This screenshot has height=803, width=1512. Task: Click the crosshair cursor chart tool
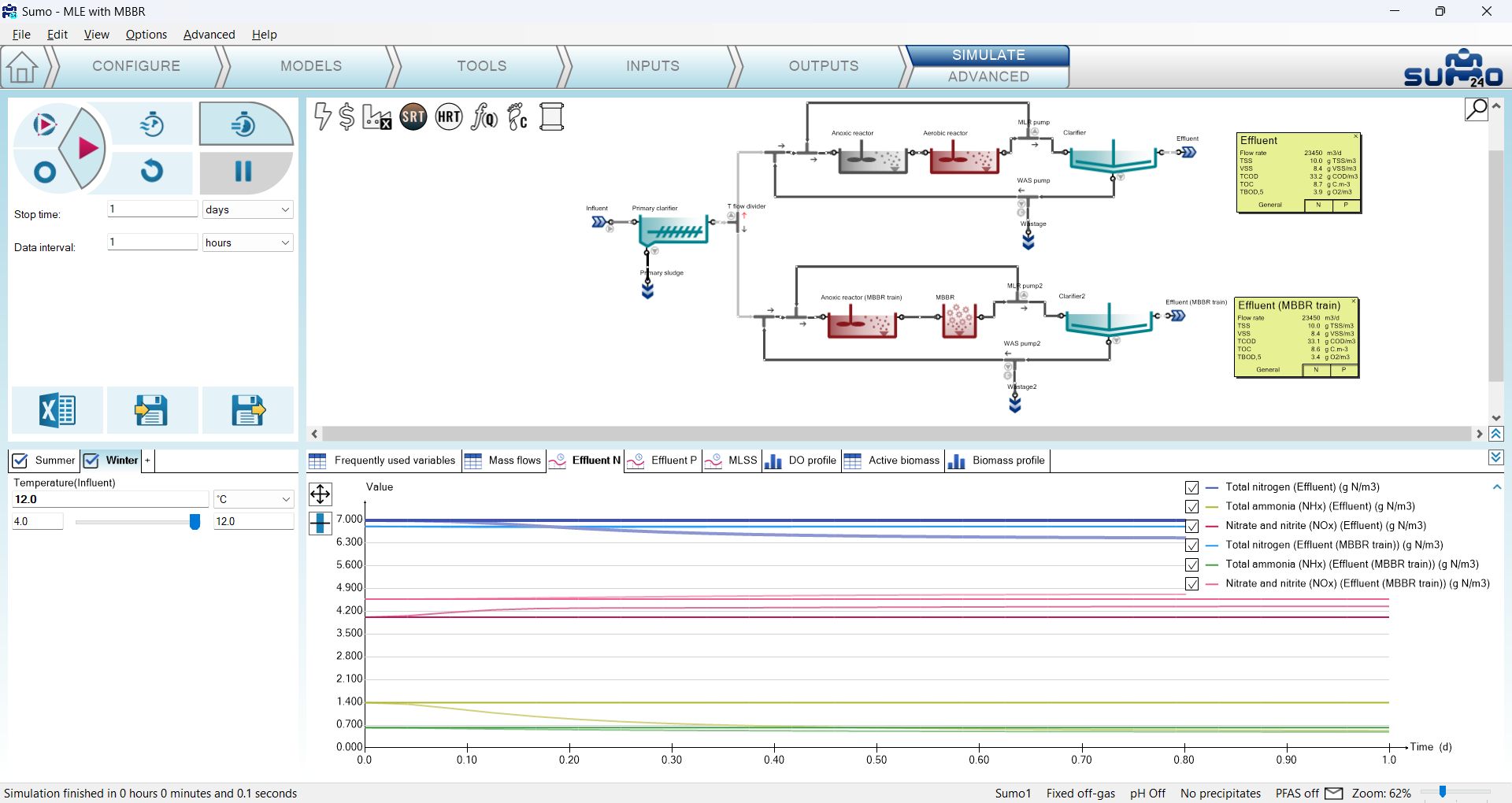(x=320, y=523)
